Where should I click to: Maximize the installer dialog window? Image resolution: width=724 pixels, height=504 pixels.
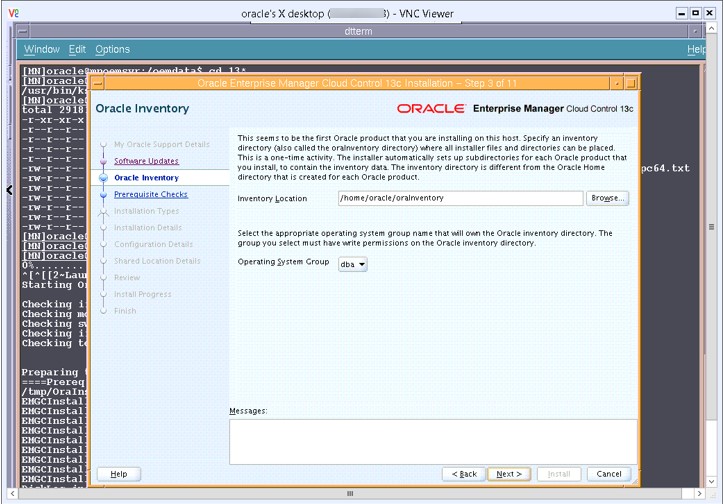(631, 84)
